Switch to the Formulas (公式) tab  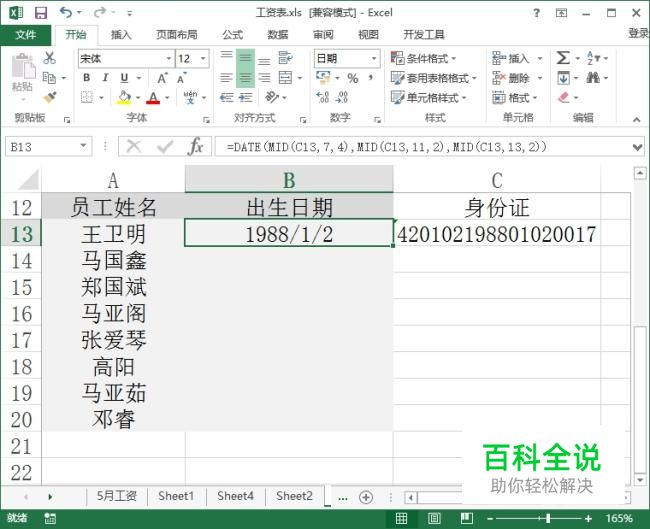[x=233, y=35]
